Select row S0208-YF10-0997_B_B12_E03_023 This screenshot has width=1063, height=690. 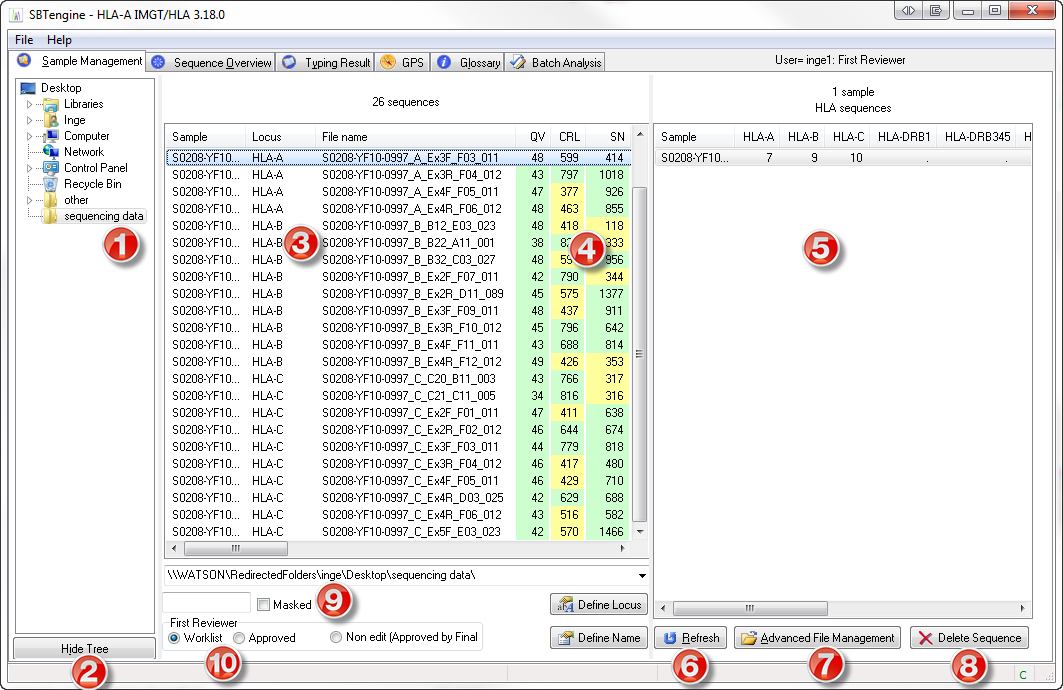(400, 226)
